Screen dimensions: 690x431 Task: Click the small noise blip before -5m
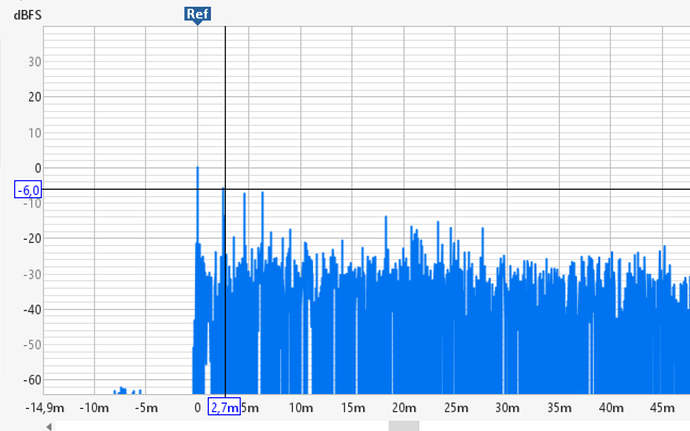pos(121,389)
